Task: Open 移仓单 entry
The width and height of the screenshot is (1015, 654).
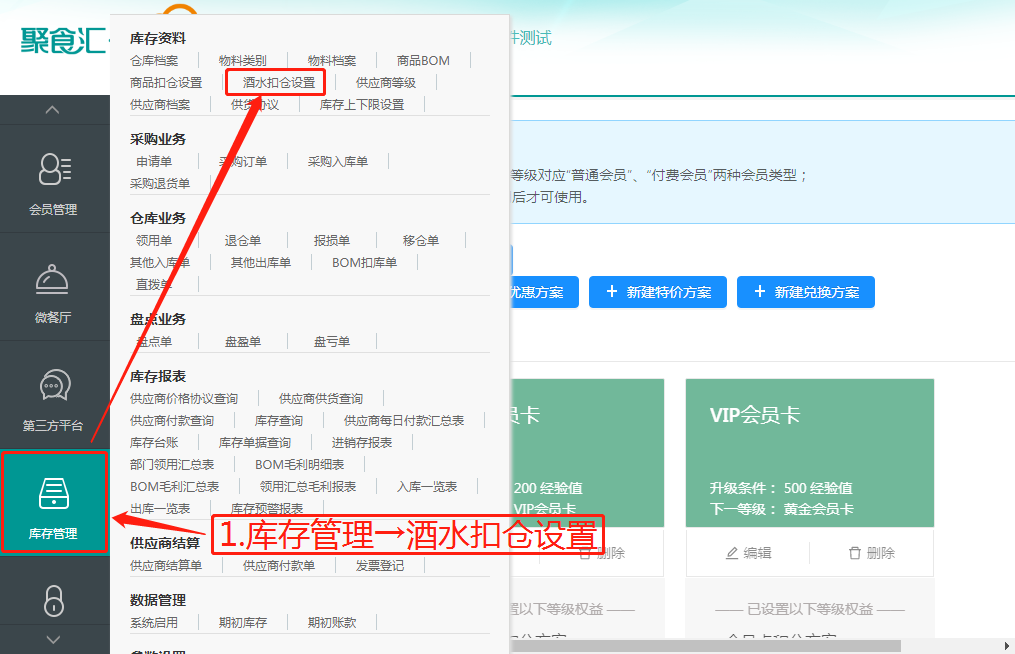Action: tap(421, 241)
